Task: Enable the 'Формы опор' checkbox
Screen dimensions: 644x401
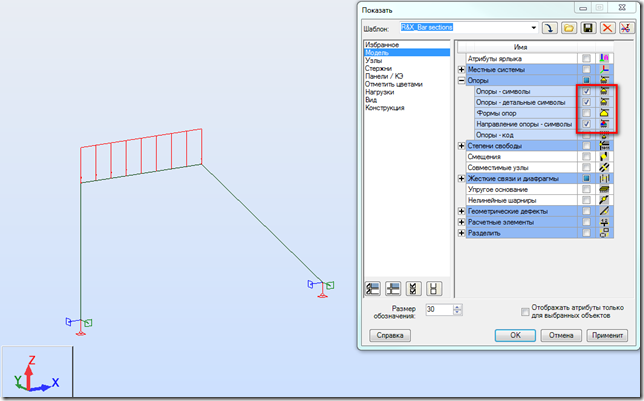Action: [x=587, y=113]
